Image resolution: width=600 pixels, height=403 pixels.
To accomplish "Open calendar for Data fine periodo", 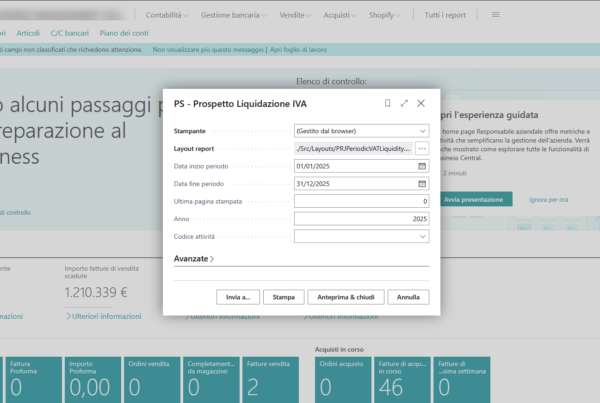I will coord(422,184).
